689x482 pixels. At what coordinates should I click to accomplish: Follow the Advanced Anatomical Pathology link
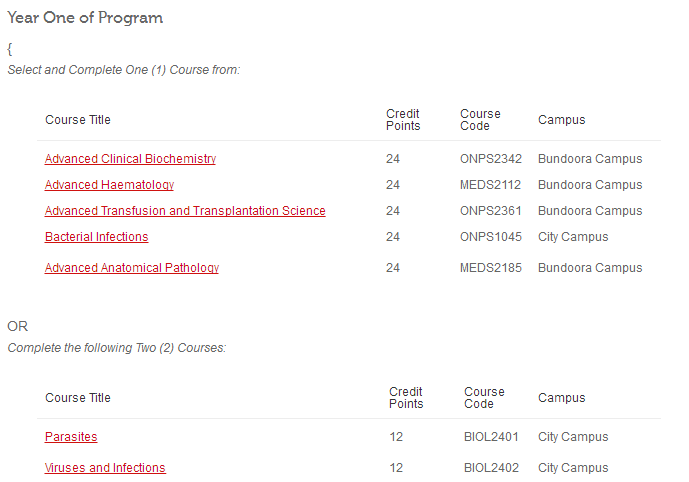(132, 268)
